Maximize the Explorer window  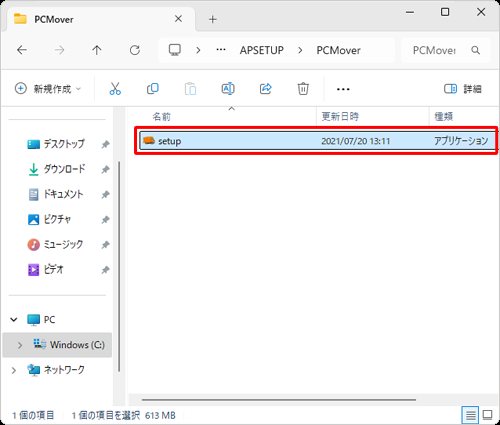445,12
